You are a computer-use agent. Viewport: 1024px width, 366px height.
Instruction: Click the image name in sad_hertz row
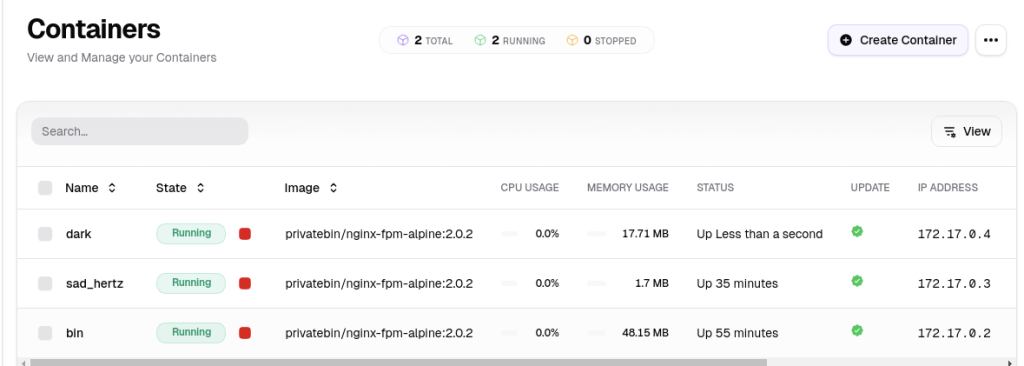[379, 284]
